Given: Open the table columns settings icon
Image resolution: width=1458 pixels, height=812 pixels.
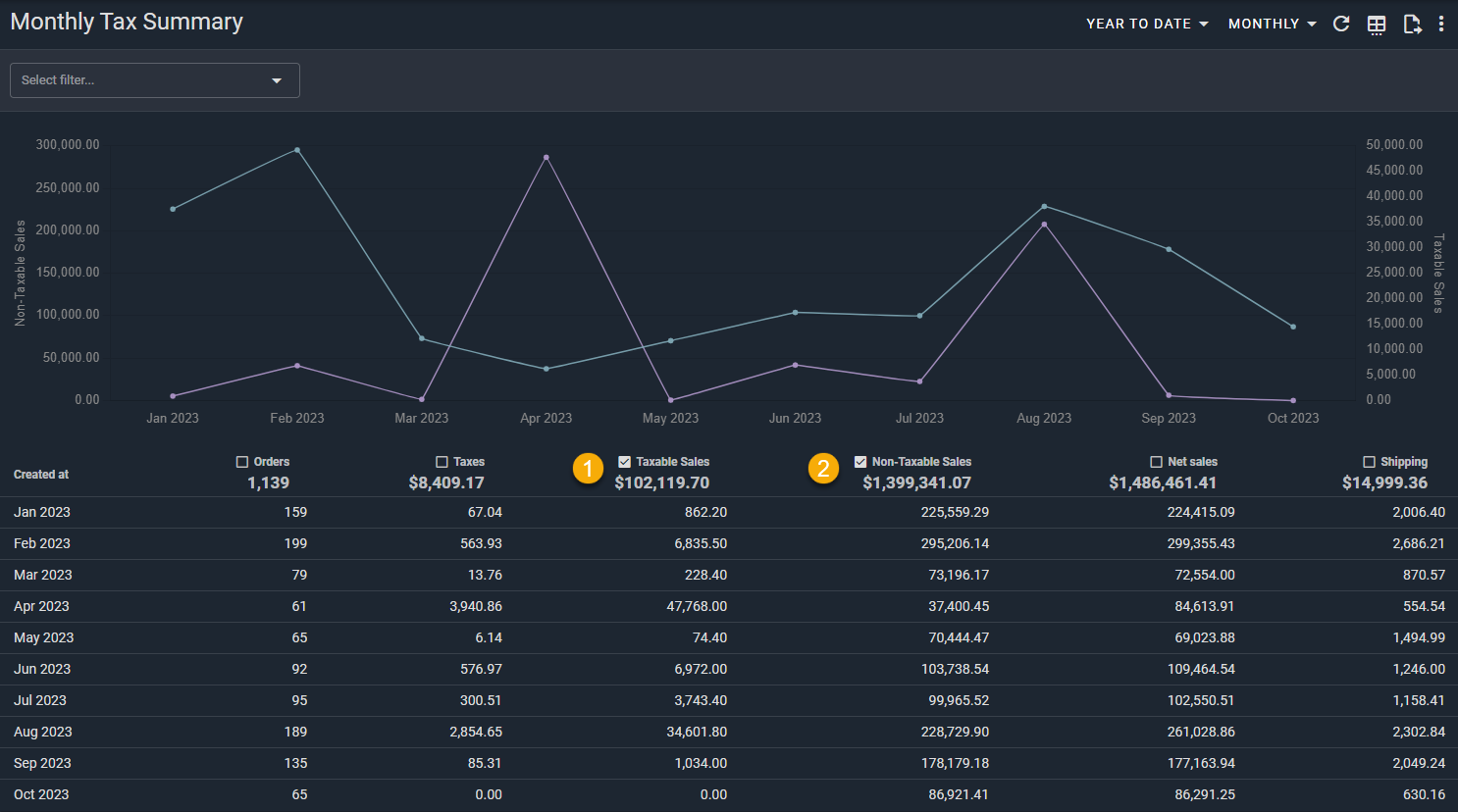Looking at the screenshot, I should pyautogui.click(x=1377, y=25).
